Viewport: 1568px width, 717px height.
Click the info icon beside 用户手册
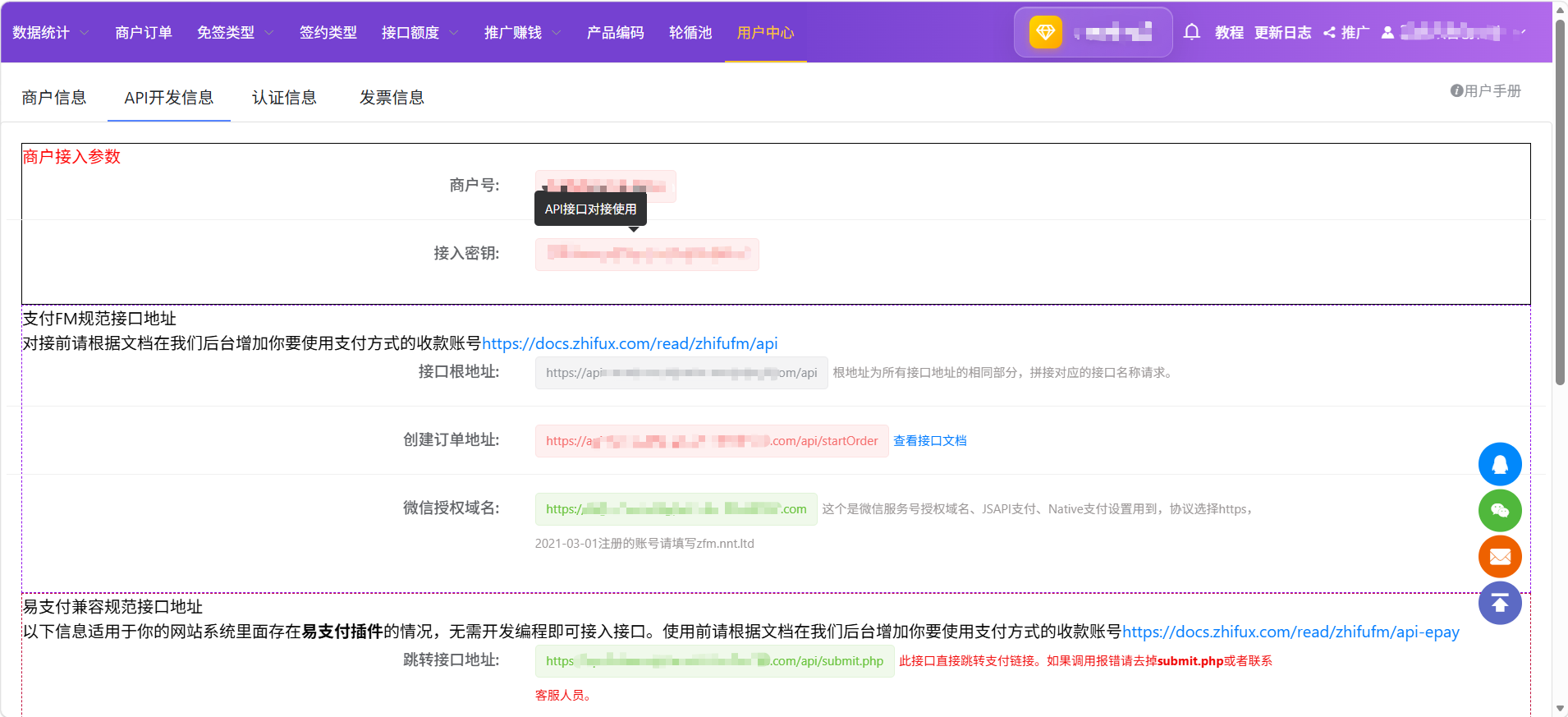pyautogui.click(x=1456, y=91)
